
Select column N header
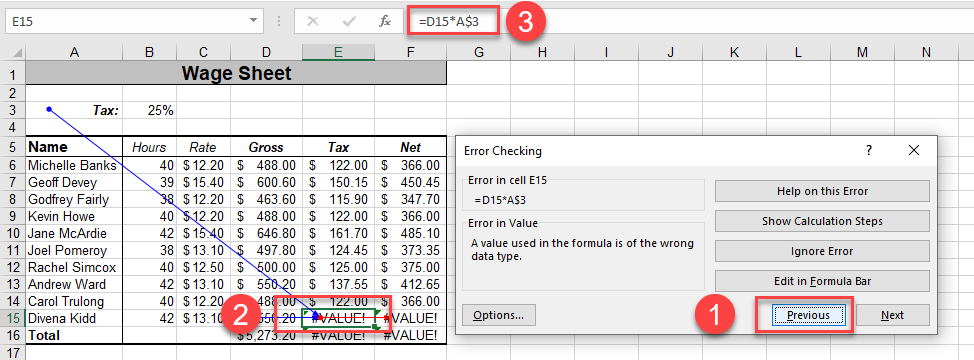click(927, 53)
